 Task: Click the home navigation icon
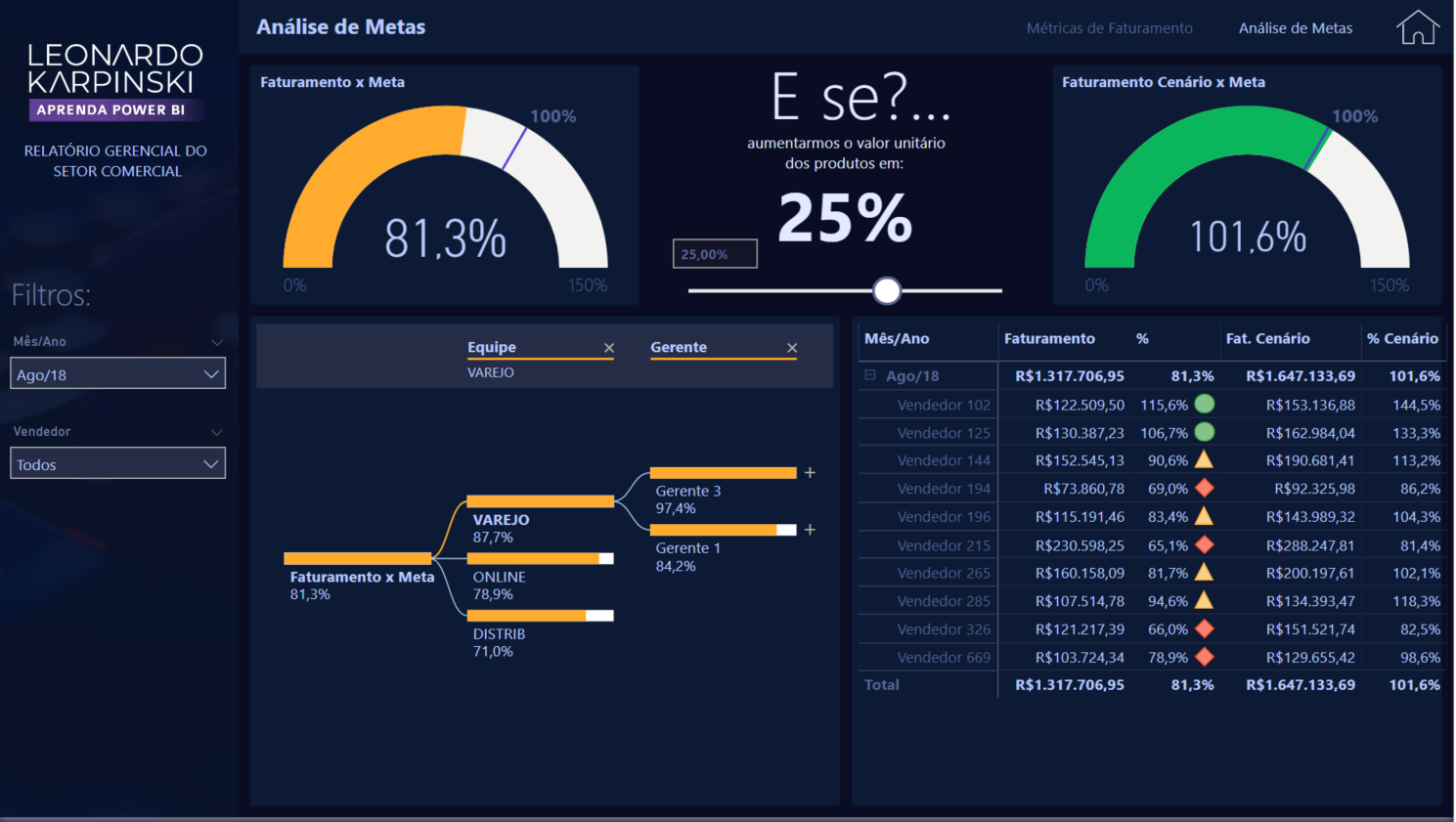tap(1416, 26)
